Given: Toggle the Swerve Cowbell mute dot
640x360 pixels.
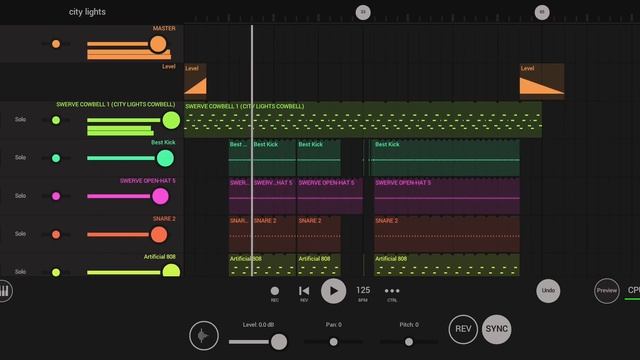Looking at the screenshot, I should click(x=56, y=120).
